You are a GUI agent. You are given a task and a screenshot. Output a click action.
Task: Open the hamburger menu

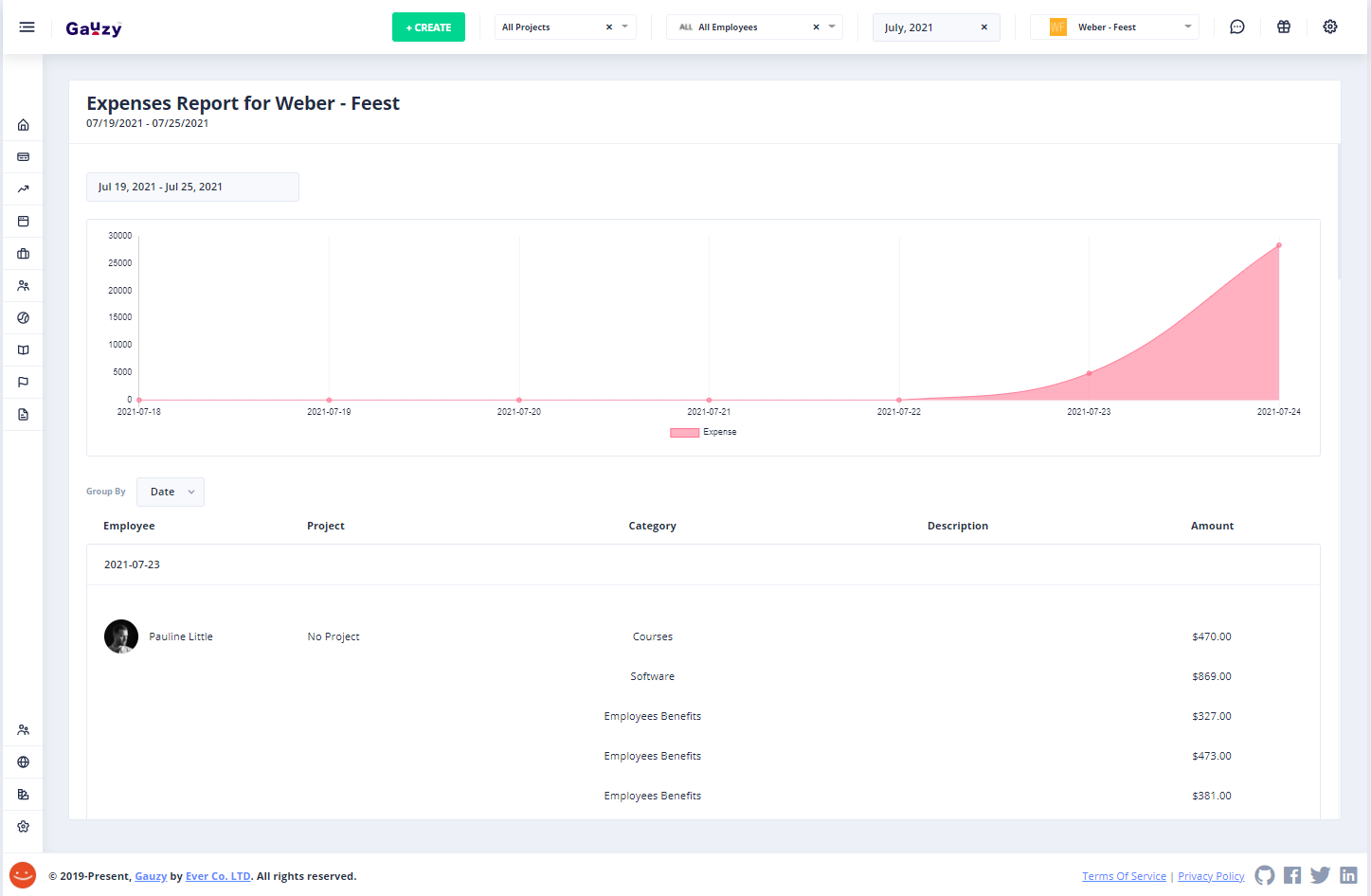(27, 27)
